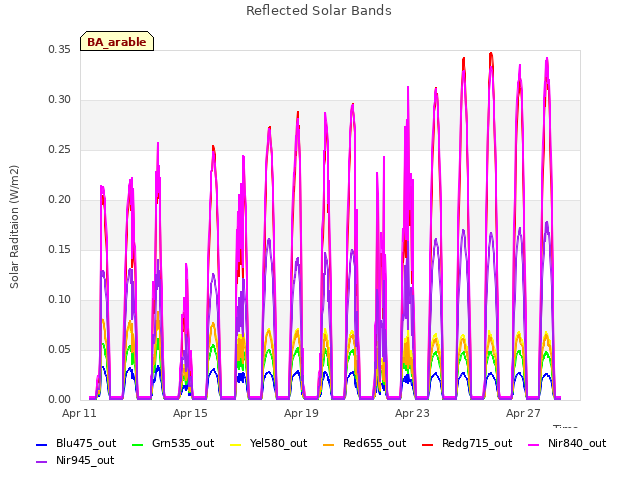
Task: Click the 0.20 y-axis tick label
Action: pyautogui.click(x=60, y=200)
